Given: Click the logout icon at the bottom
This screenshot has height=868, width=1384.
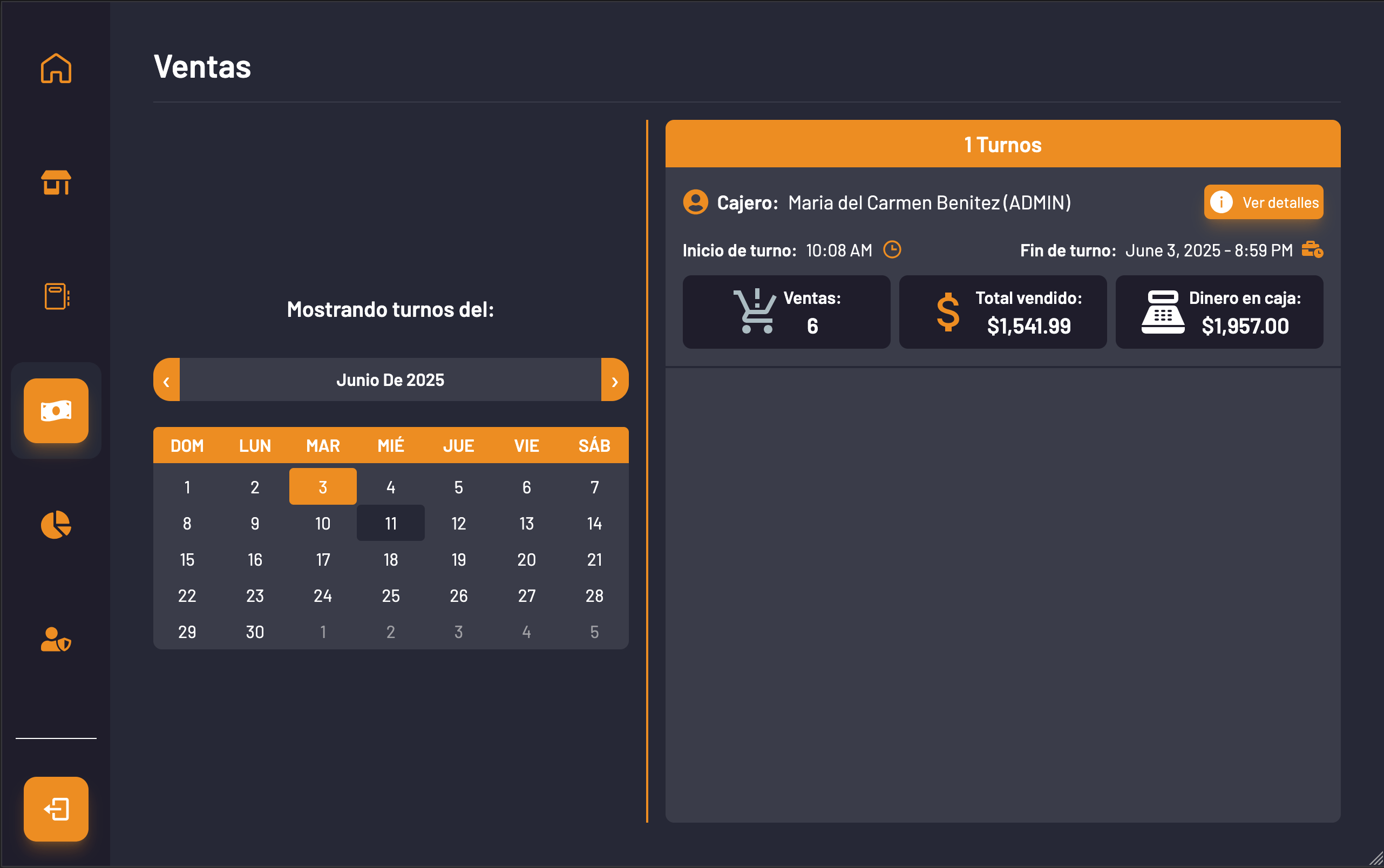Looking at the screenshot, I should [56, 810].
